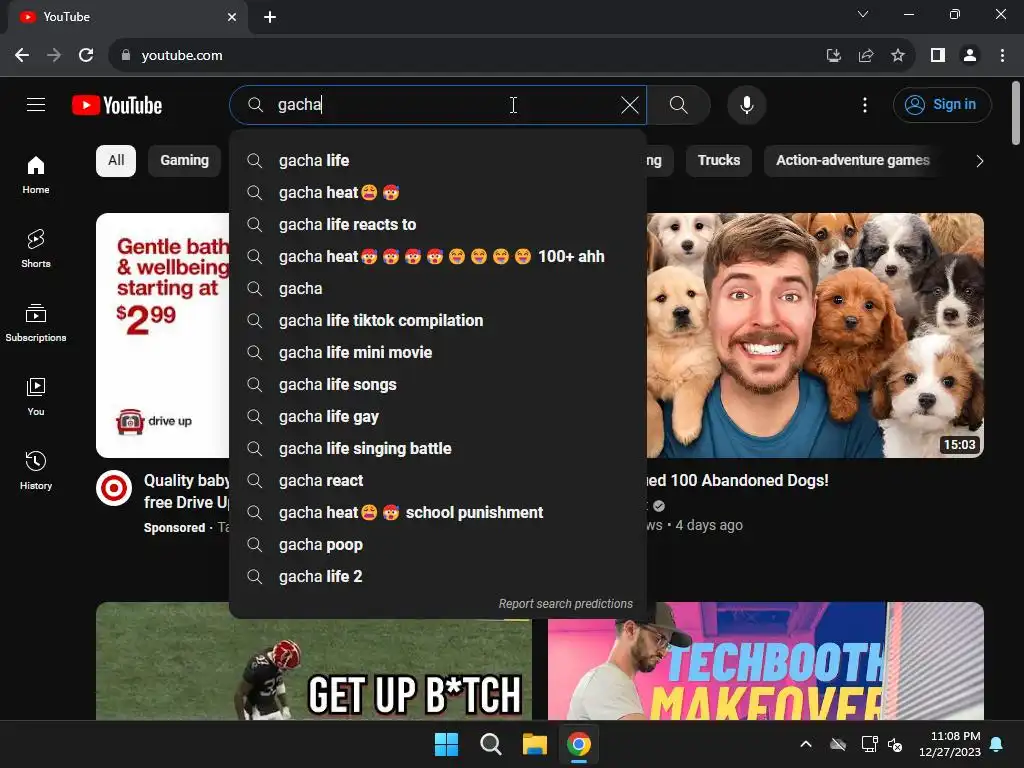Open Windows taskbar search

[490, 744]
